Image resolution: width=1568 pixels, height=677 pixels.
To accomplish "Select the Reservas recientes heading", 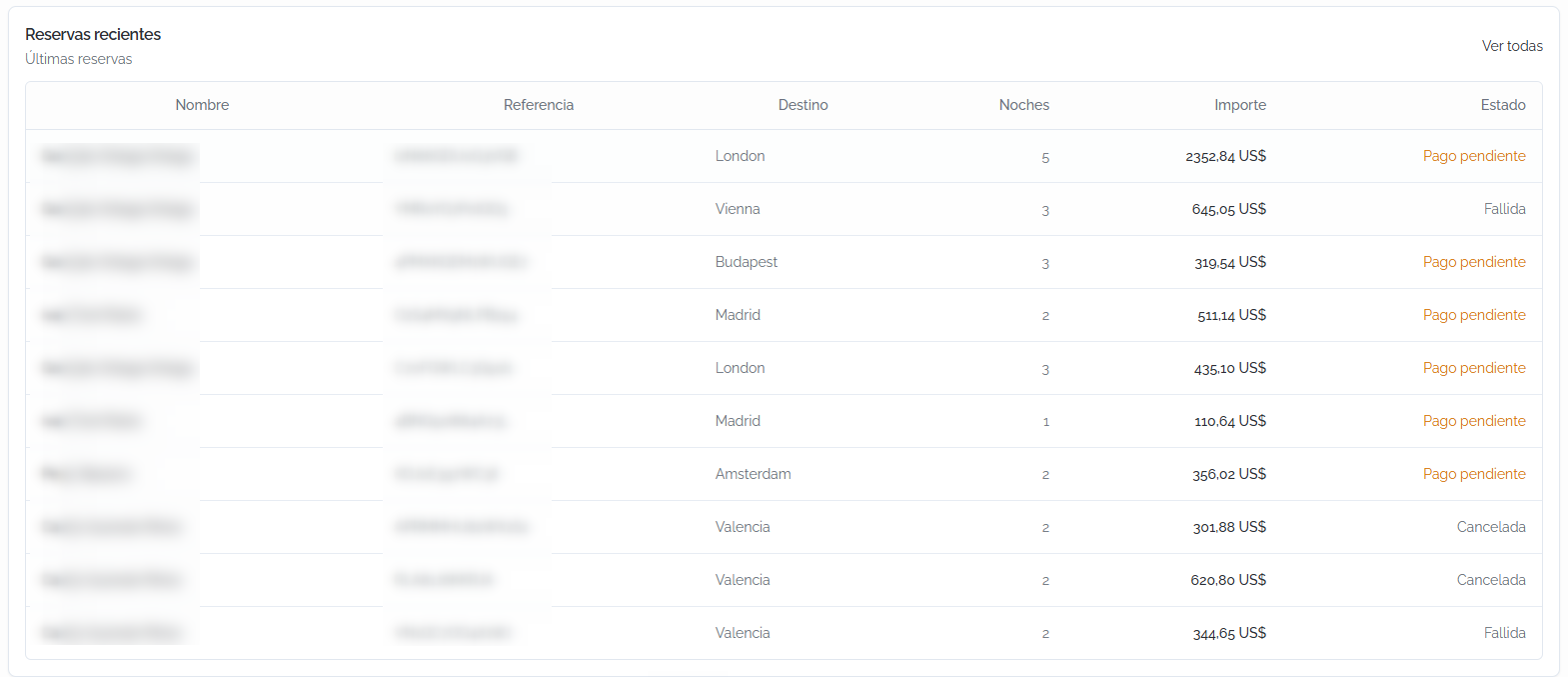I will [93, 34].
